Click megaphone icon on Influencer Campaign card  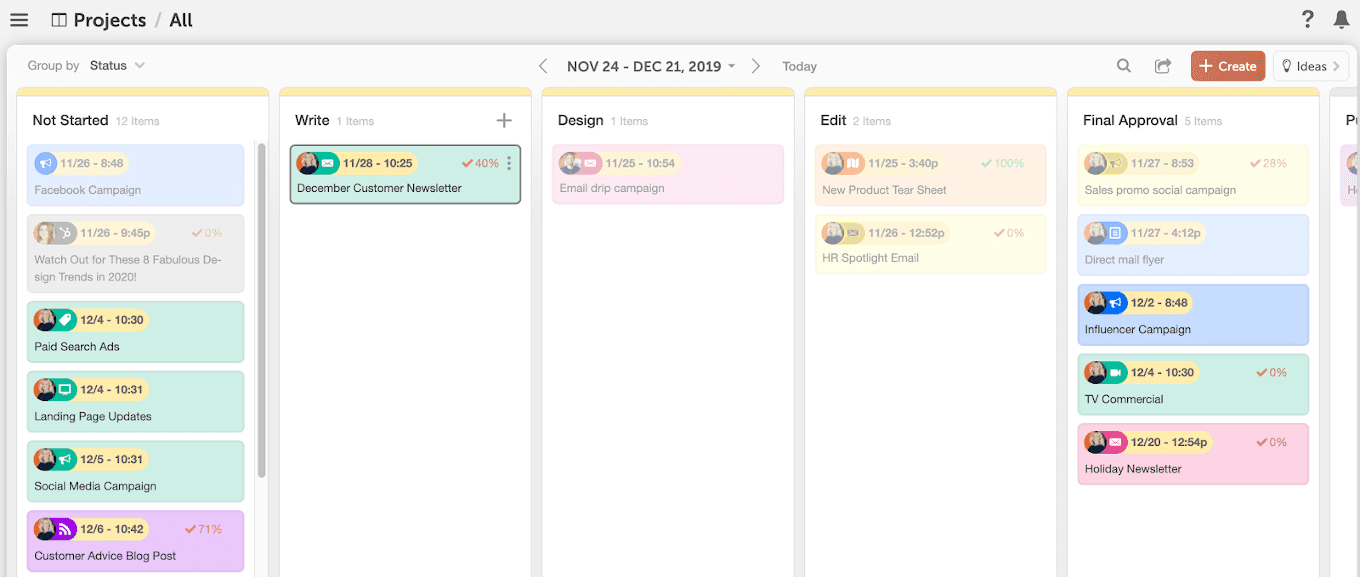tap(1116, 302)
